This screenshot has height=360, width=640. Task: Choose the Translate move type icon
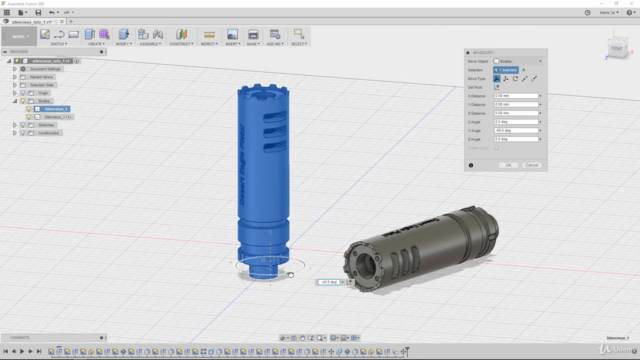click(x=506, y=79)
